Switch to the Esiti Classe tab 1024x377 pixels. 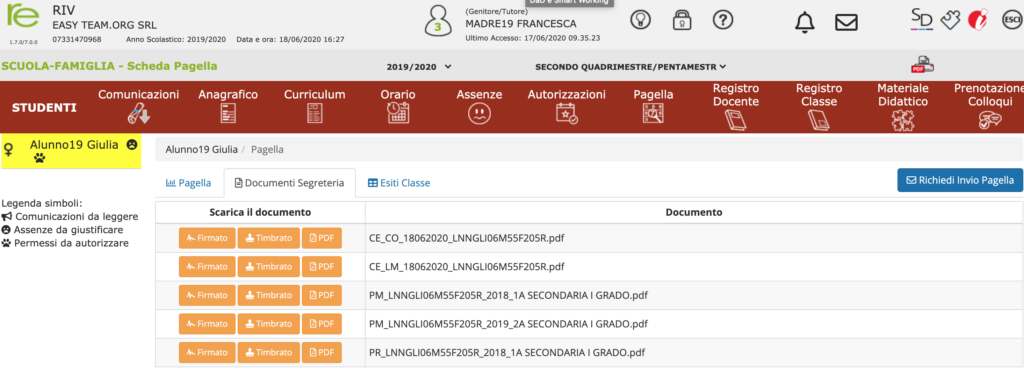[398, 183]
